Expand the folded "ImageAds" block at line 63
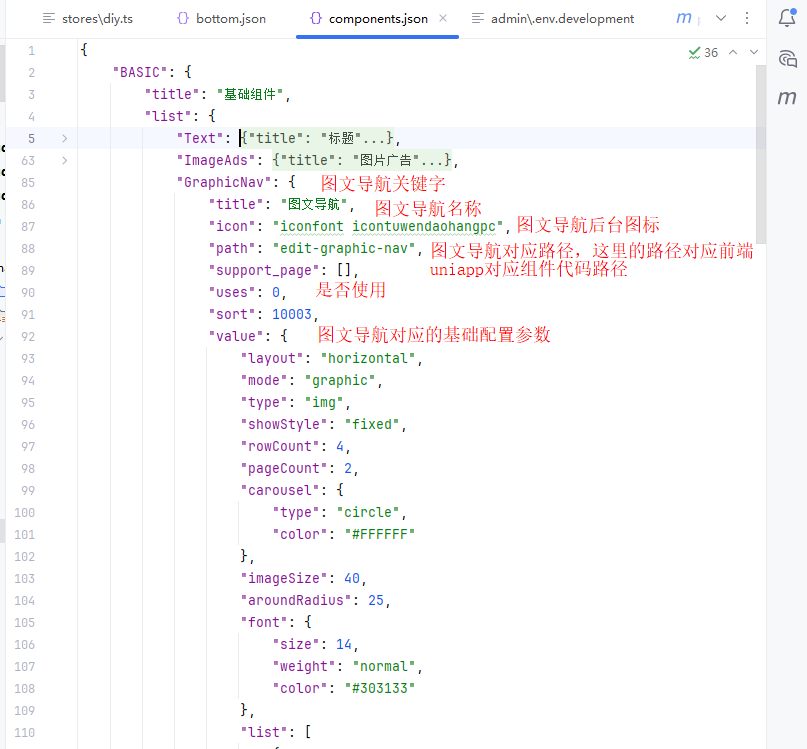The image size is (807, 749). [65, 160]
